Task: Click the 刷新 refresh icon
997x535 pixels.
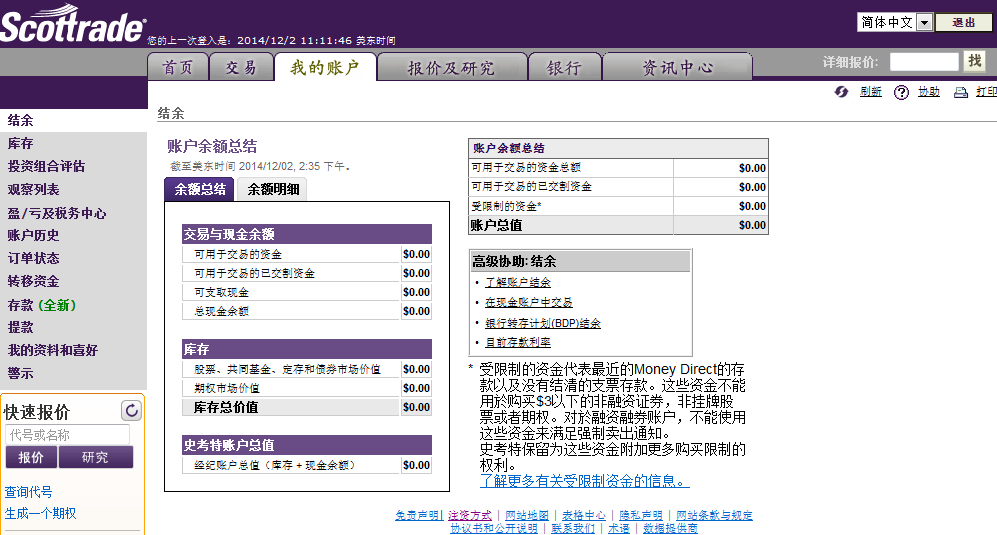Action: click(x=842, y=92)
